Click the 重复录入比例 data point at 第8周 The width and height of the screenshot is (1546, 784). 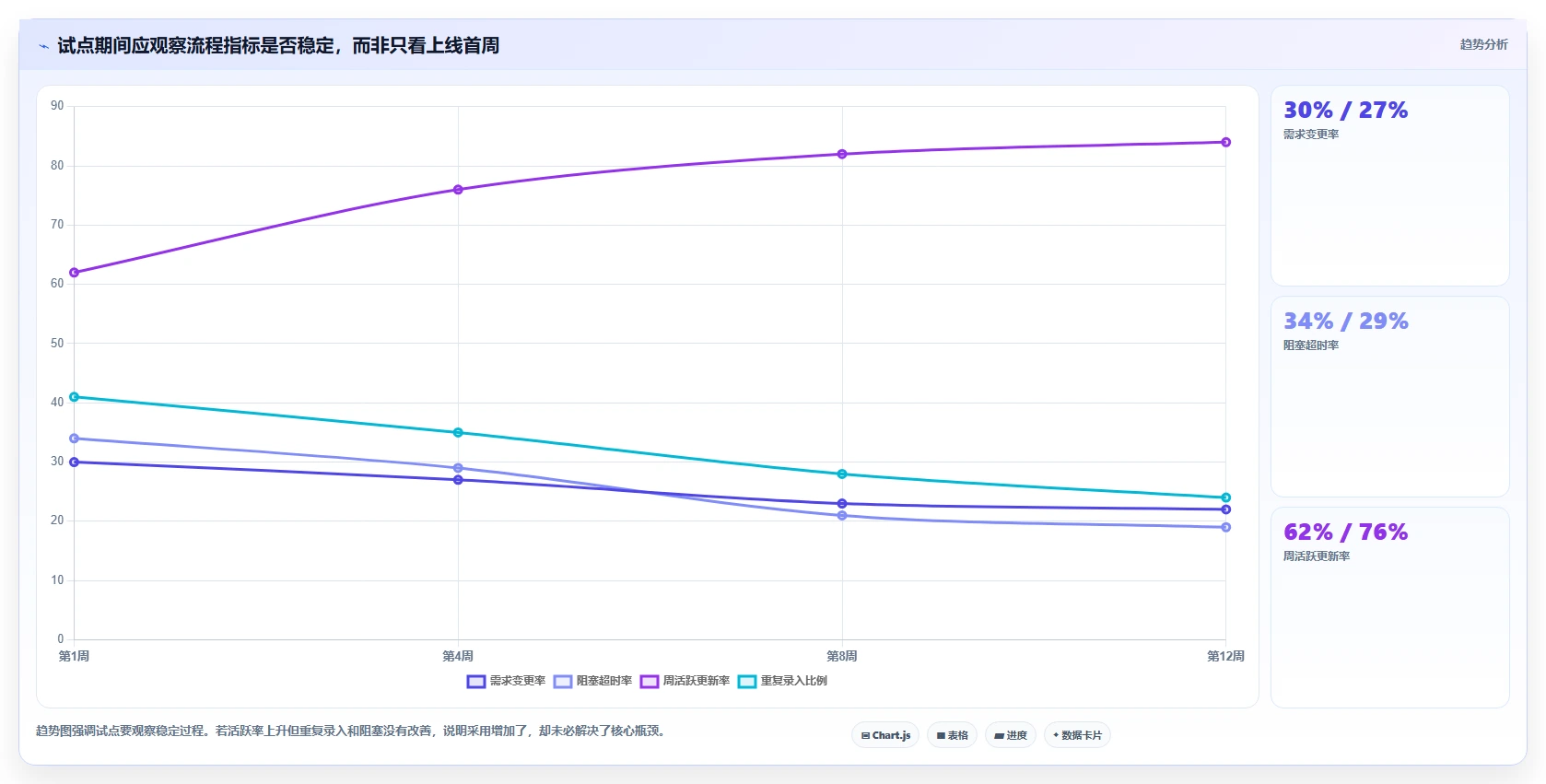click(x=842, y=474)
